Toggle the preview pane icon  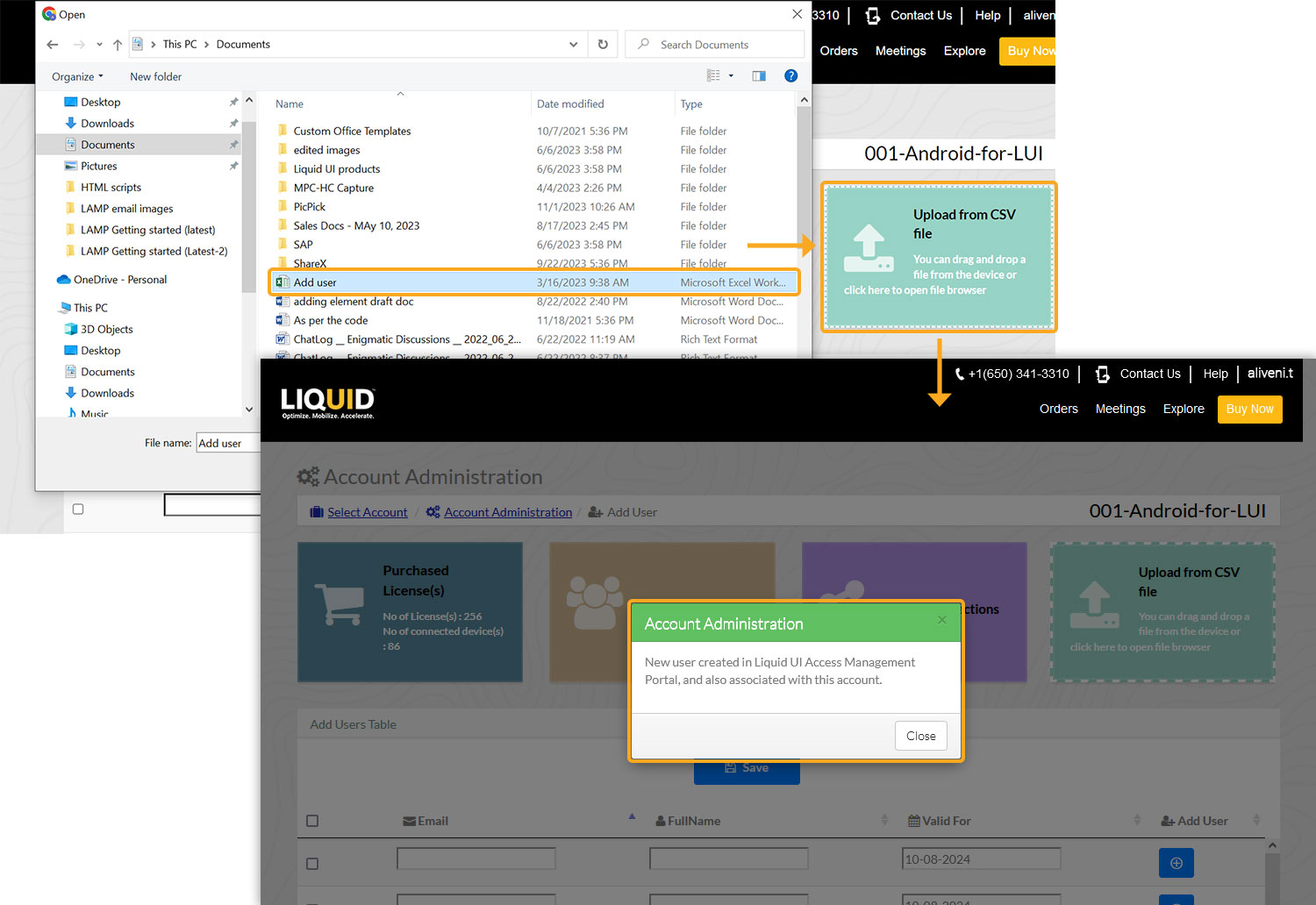click(759, 76)
